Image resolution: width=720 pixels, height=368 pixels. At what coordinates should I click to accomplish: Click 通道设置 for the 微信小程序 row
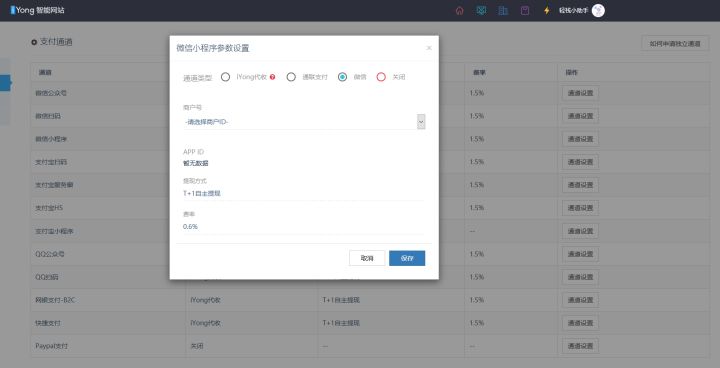[580, 139]
